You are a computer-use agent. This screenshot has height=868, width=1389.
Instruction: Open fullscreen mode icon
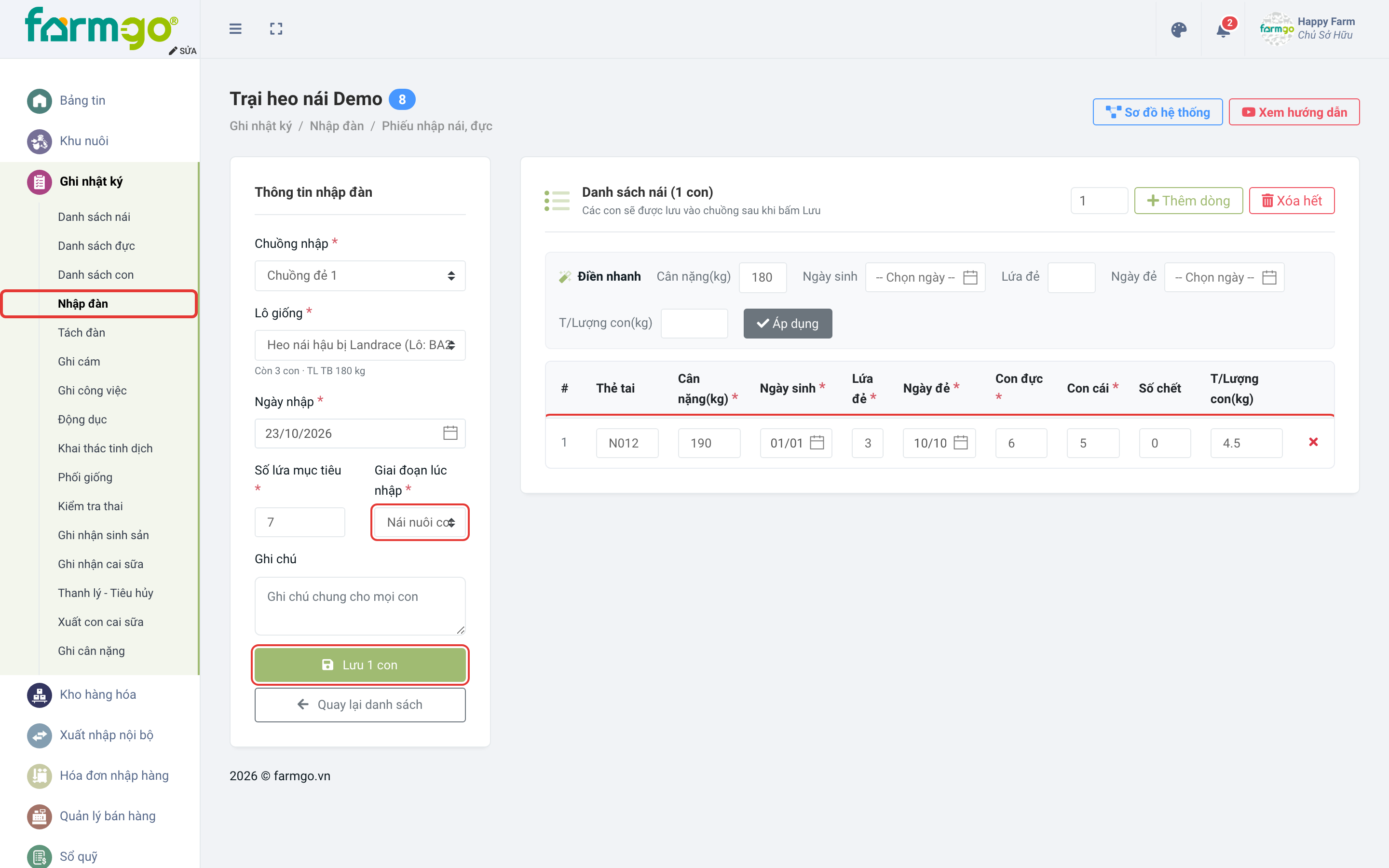[x=276, y=29]
